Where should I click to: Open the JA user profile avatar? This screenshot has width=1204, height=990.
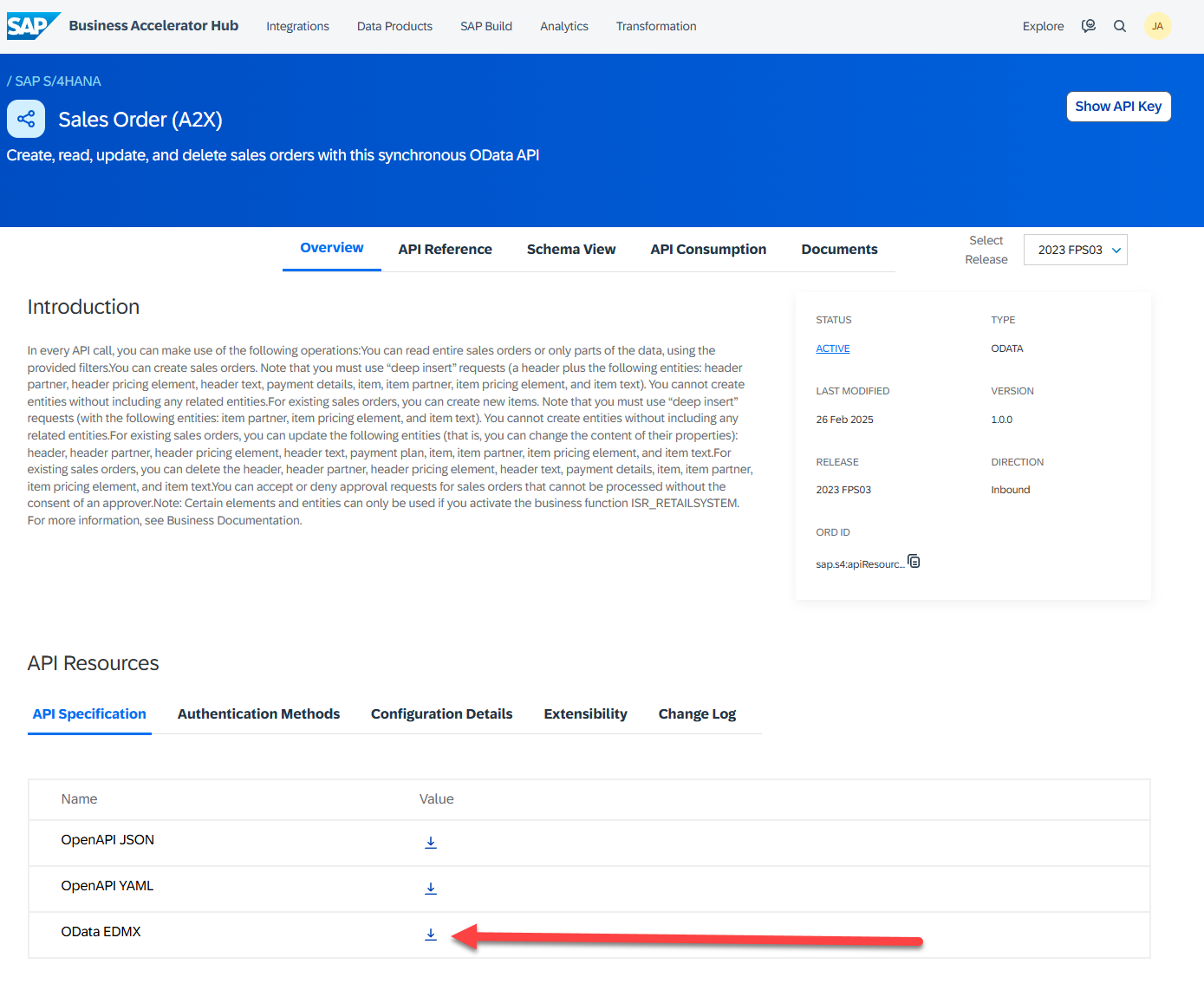pos(1157,26)
